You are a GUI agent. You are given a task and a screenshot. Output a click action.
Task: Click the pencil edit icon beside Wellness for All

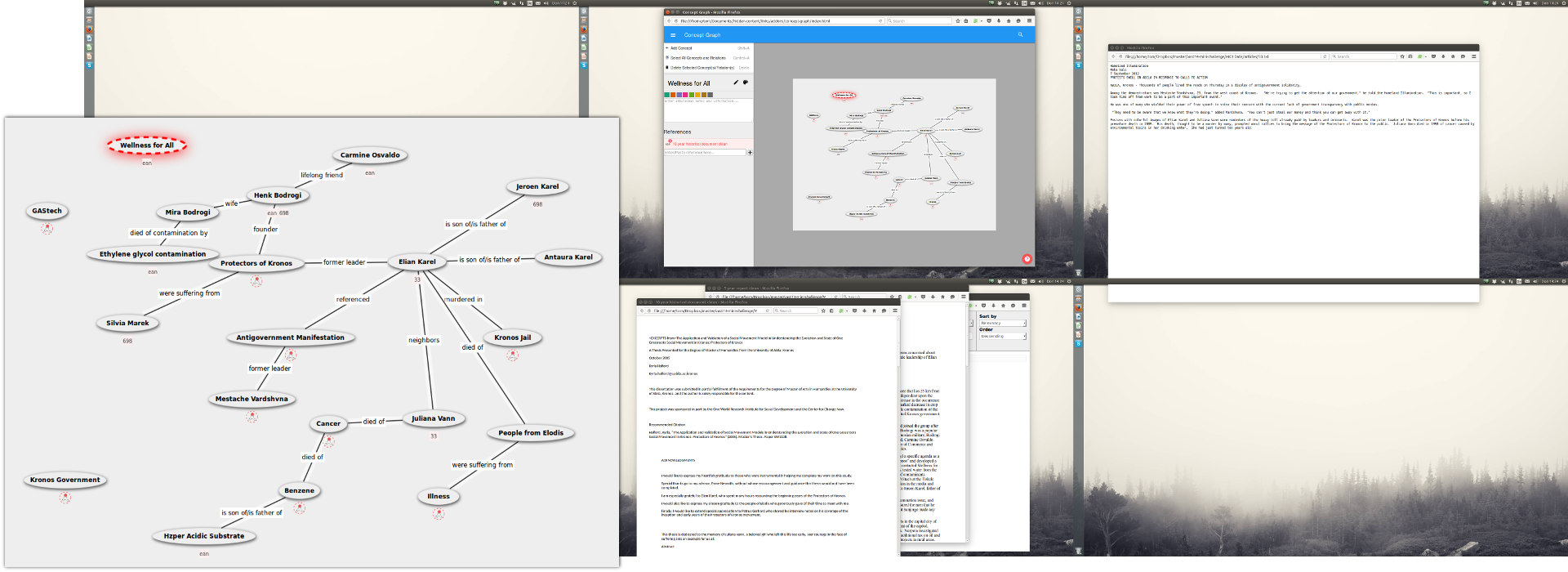pos(736,83)
